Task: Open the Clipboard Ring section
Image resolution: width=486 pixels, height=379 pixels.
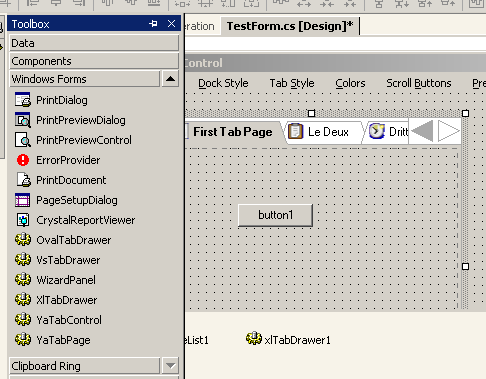Action: coord(85,366)
